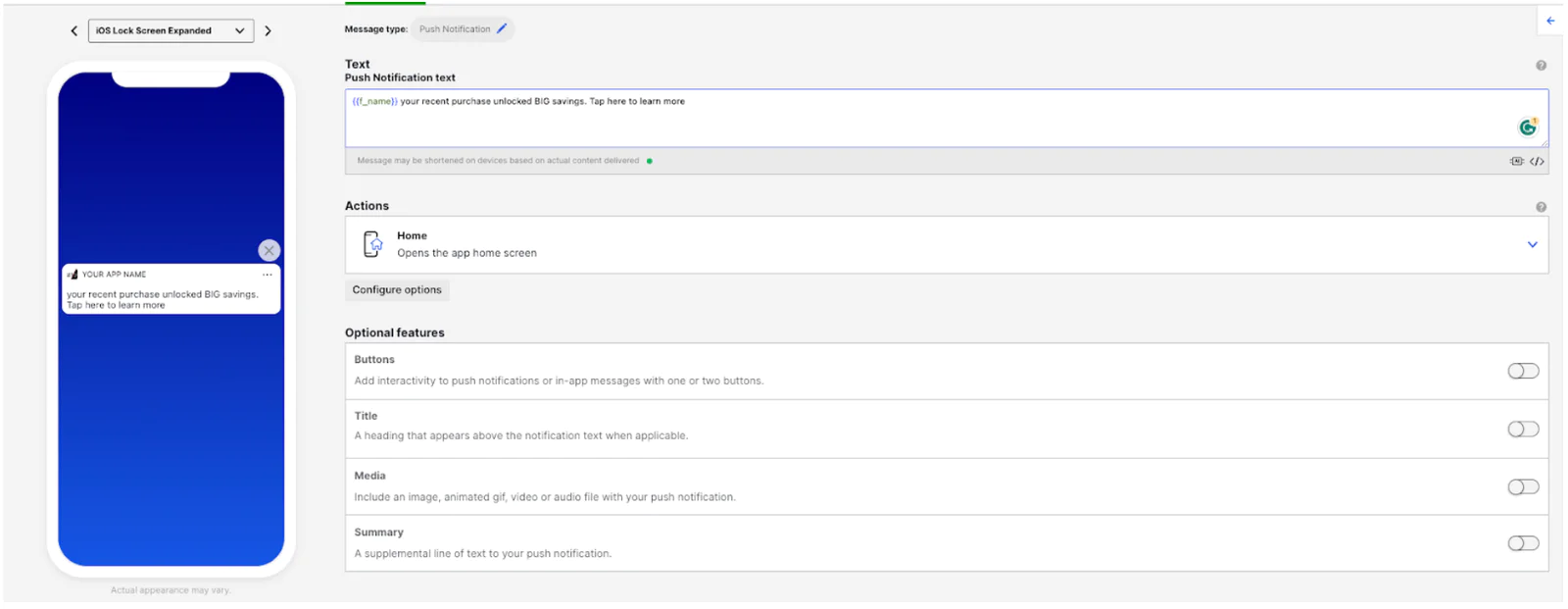Open the AI assistant icon below the text box
The height and width of the screenshot is (609, 1568).
[x=1516, y=162]
